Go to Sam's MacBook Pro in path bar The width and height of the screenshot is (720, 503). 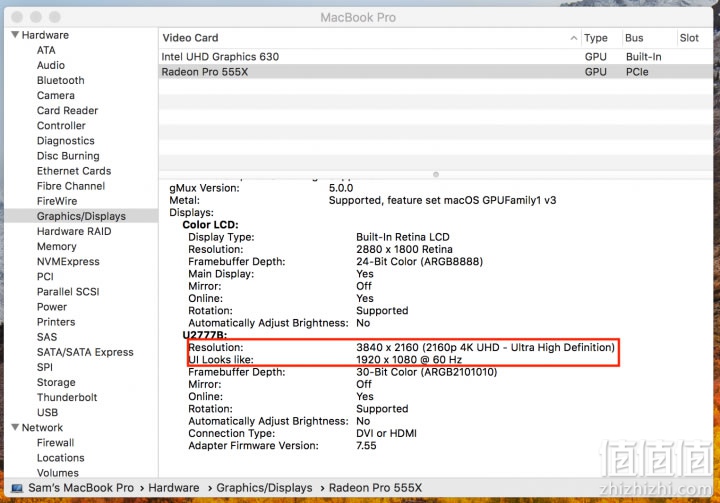(81, 488)
